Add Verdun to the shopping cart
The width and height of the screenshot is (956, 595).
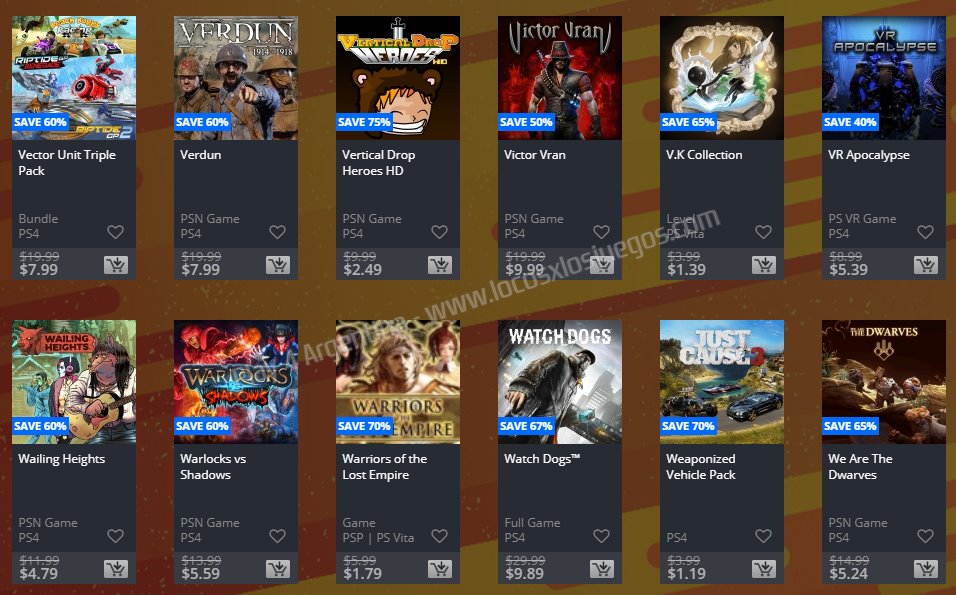click(x=277, y=265)
